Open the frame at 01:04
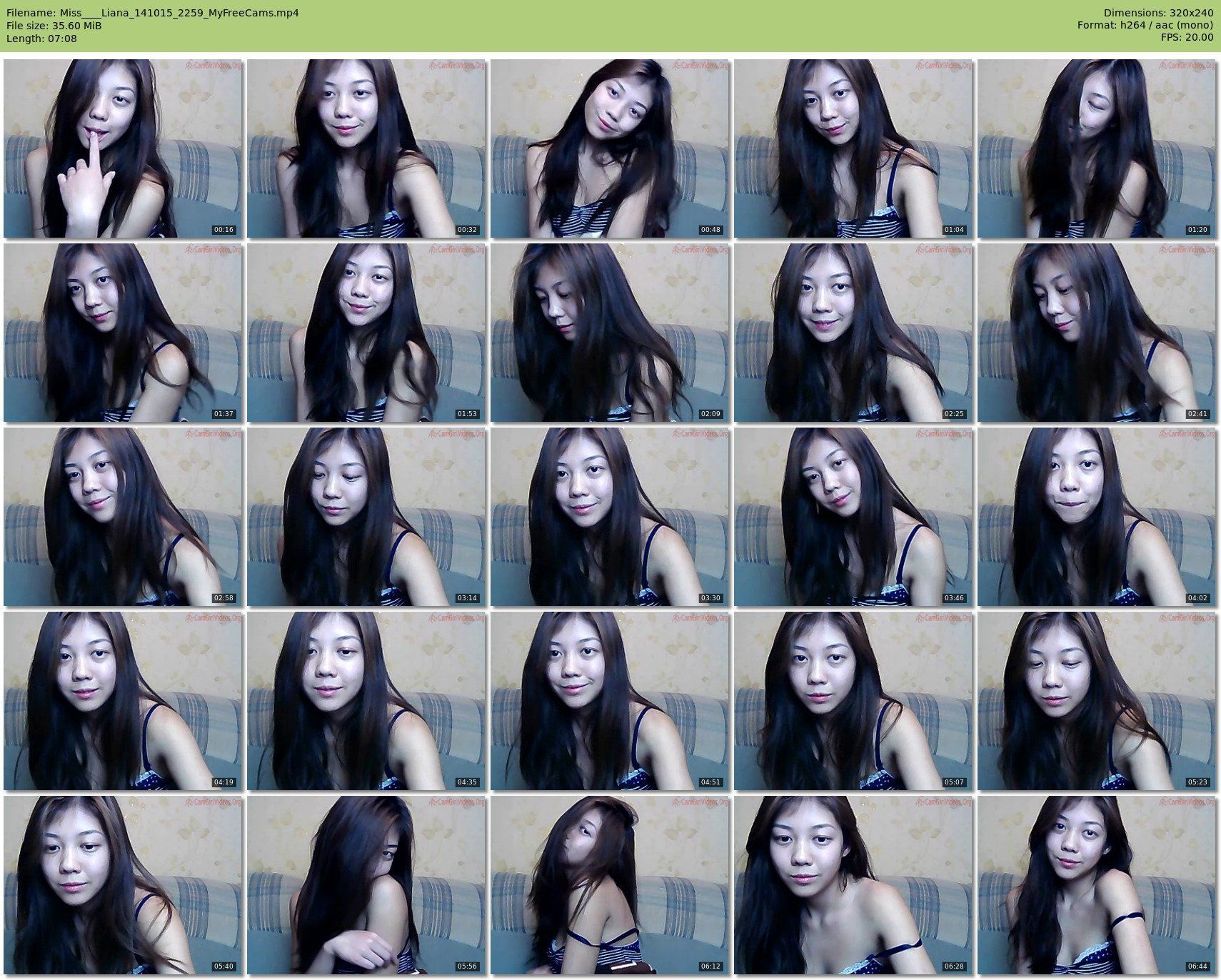The height and width of the screenshot is (980, 1221). (x=853, y=148)
